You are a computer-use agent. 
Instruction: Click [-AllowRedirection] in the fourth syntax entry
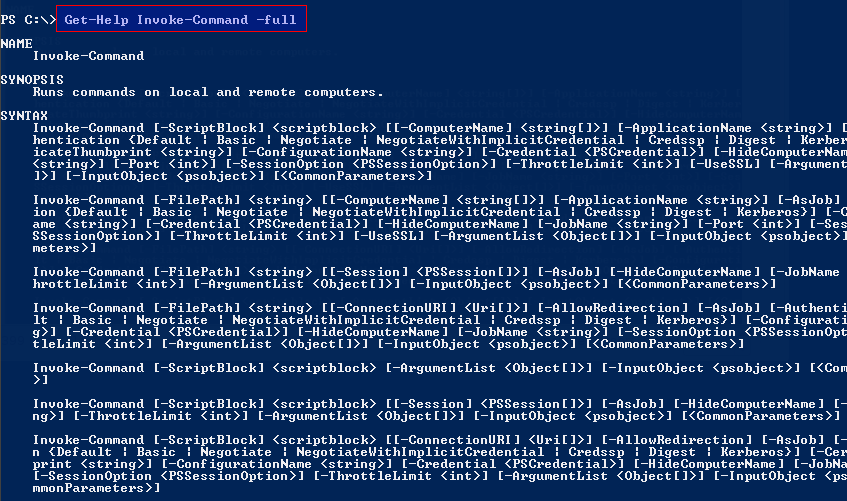[x=613, y=308]
